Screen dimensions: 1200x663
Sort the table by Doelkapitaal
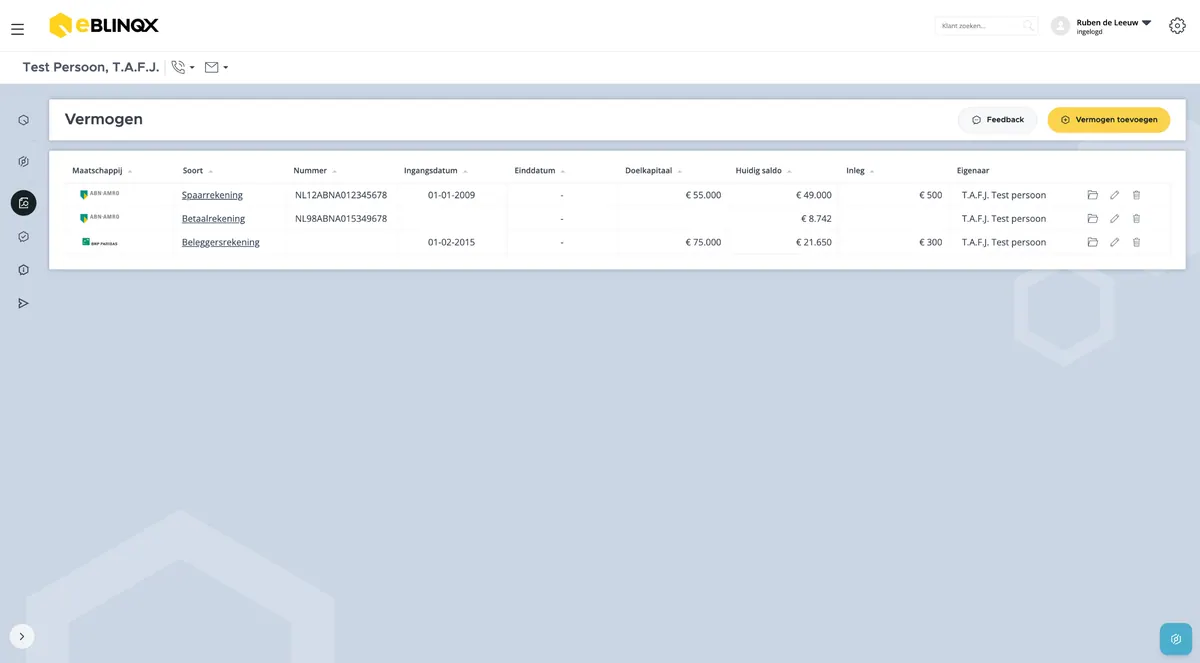tap(654, 171)
